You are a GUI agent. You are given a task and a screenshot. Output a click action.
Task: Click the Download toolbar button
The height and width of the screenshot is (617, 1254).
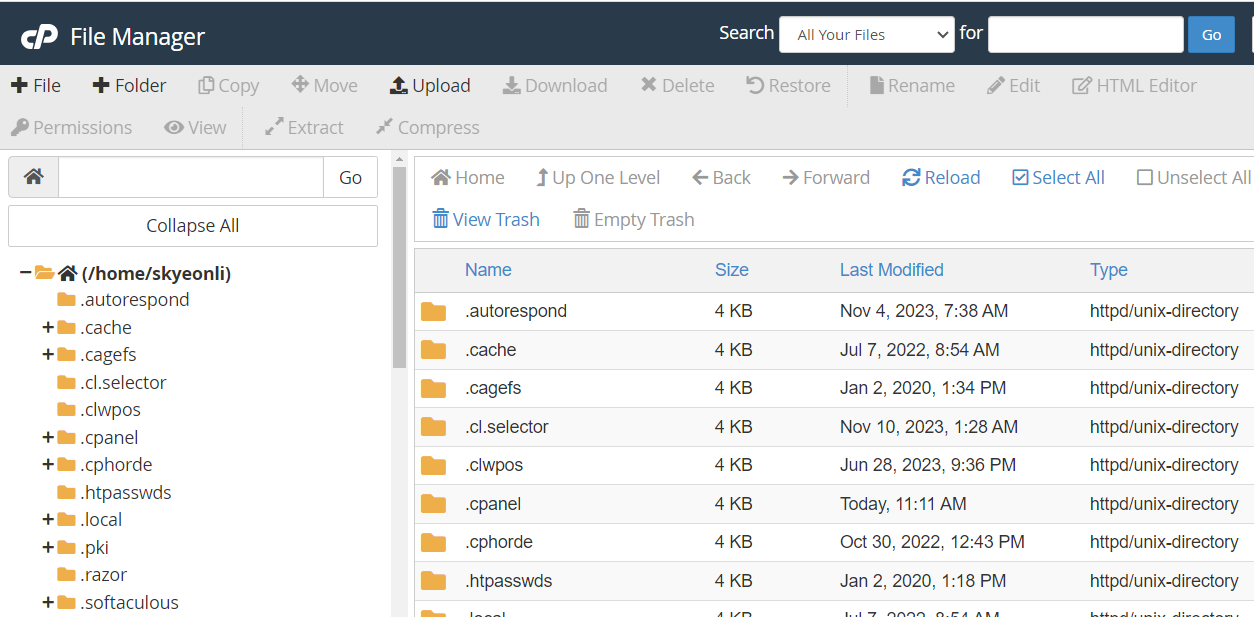tap(555, 86)
